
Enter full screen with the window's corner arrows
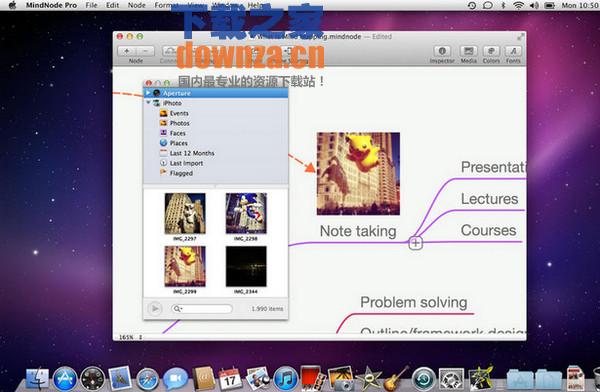point(520,37)
